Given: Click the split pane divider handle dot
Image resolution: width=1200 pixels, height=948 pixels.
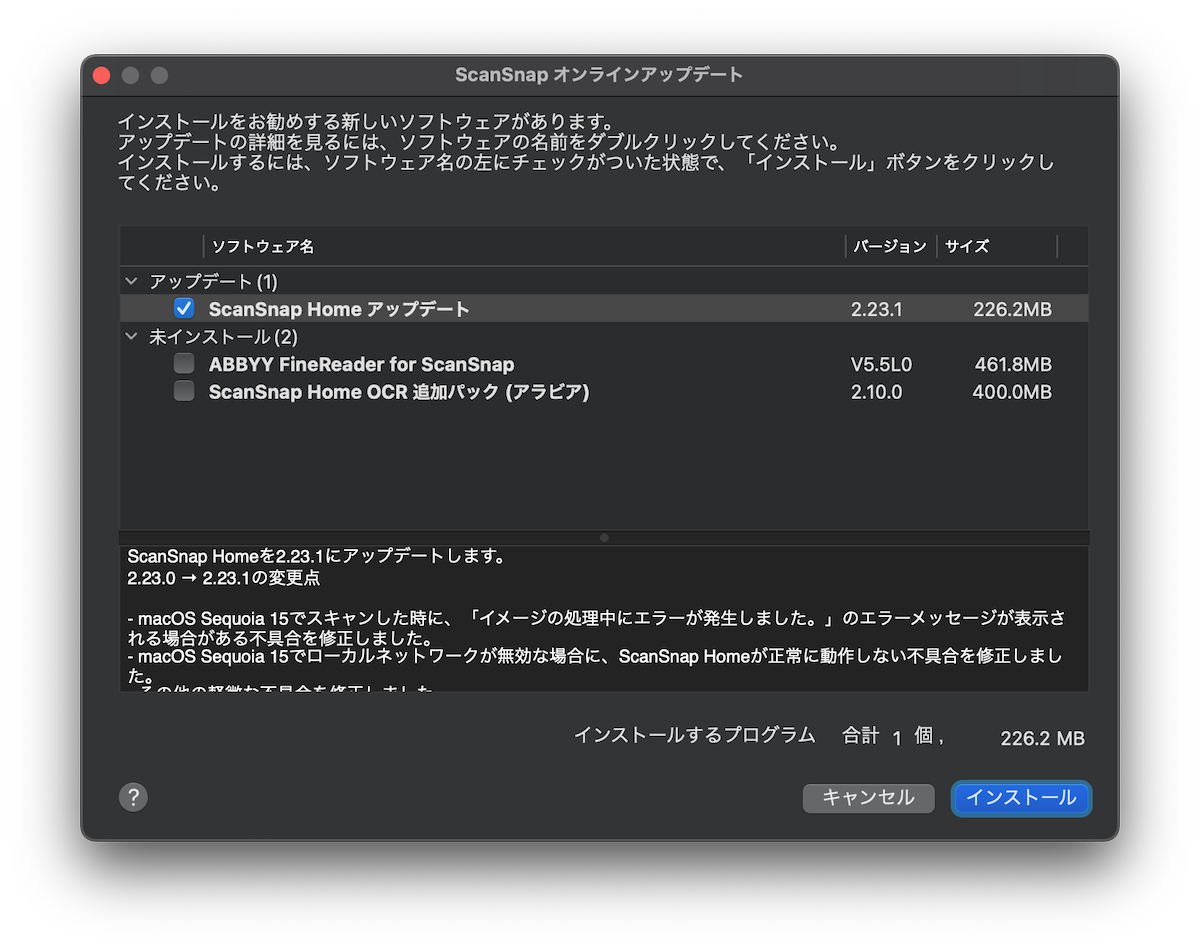Looking at the screenshot, I should [x=604, y=538].
